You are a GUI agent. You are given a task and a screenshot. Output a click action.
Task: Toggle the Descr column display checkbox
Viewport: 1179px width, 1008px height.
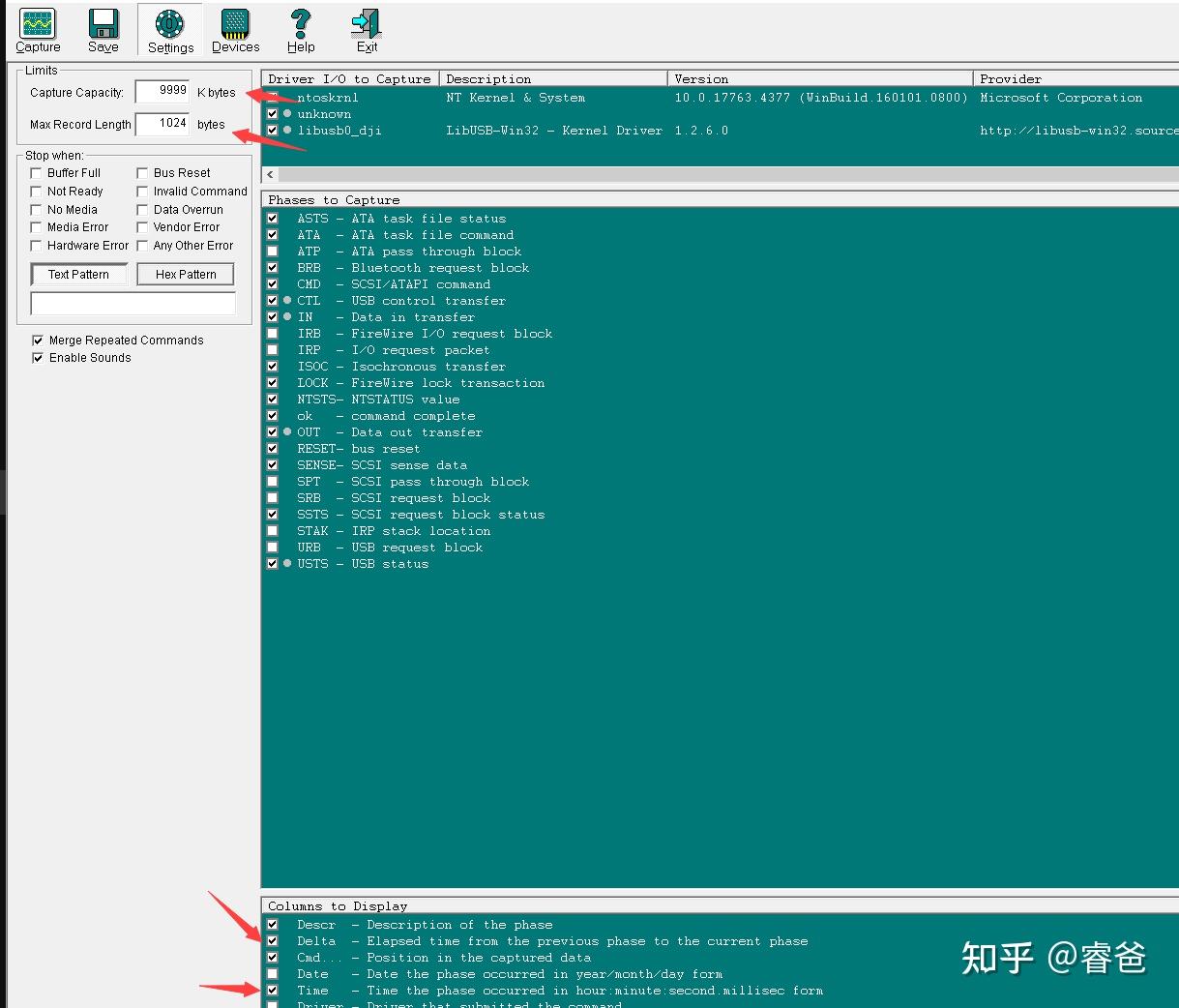[273, 925]
